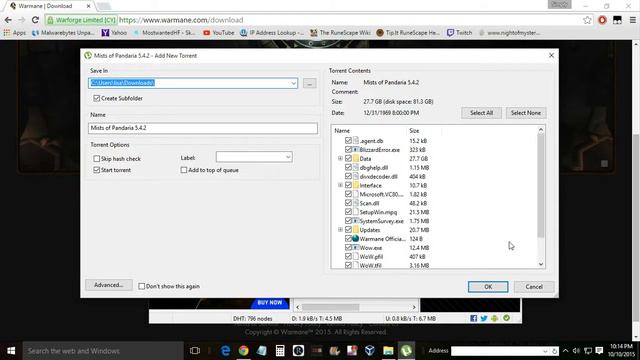640x360 pixels.
Task: Click Cancel button
Action: 534,287
